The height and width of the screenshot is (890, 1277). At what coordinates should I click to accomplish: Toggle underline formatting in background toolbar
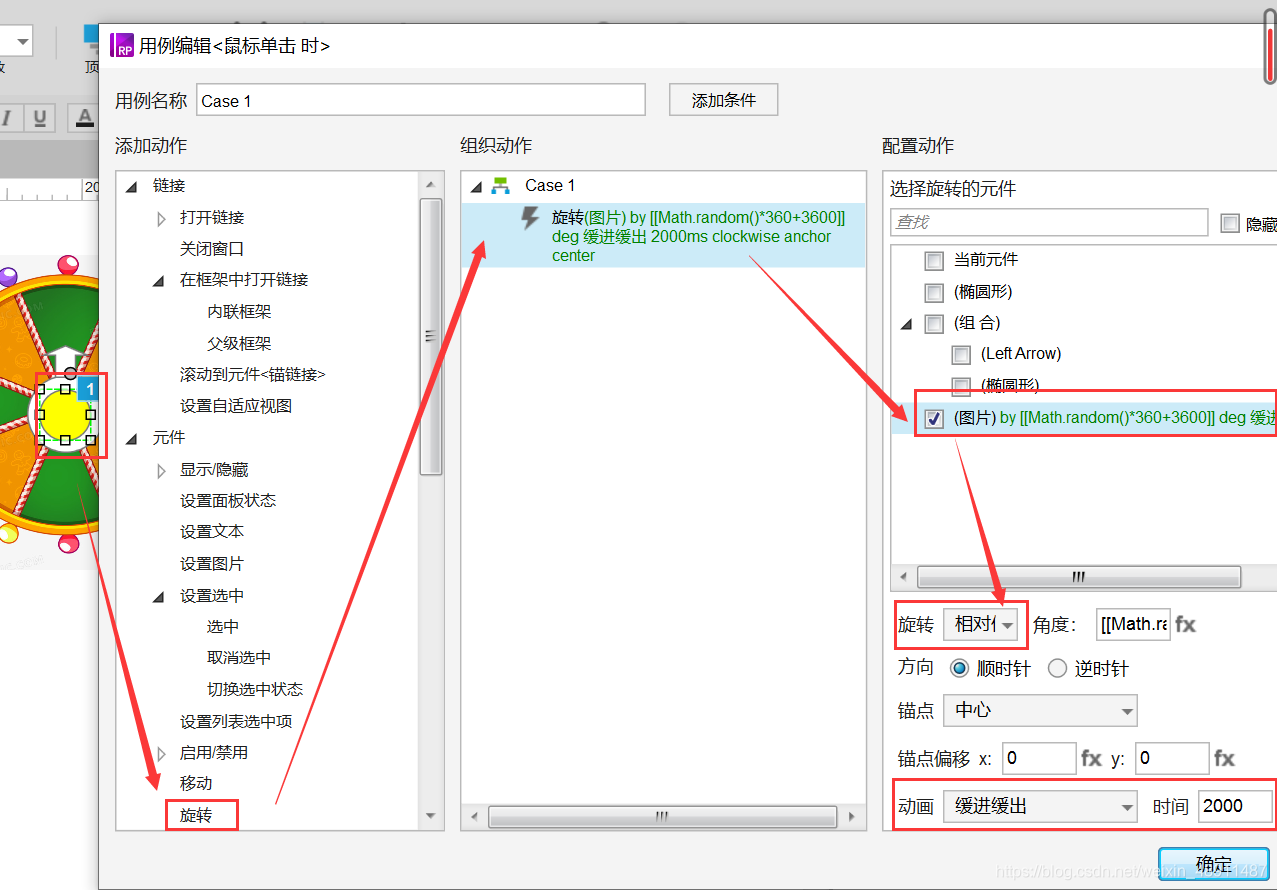click(x=40, y=118)
